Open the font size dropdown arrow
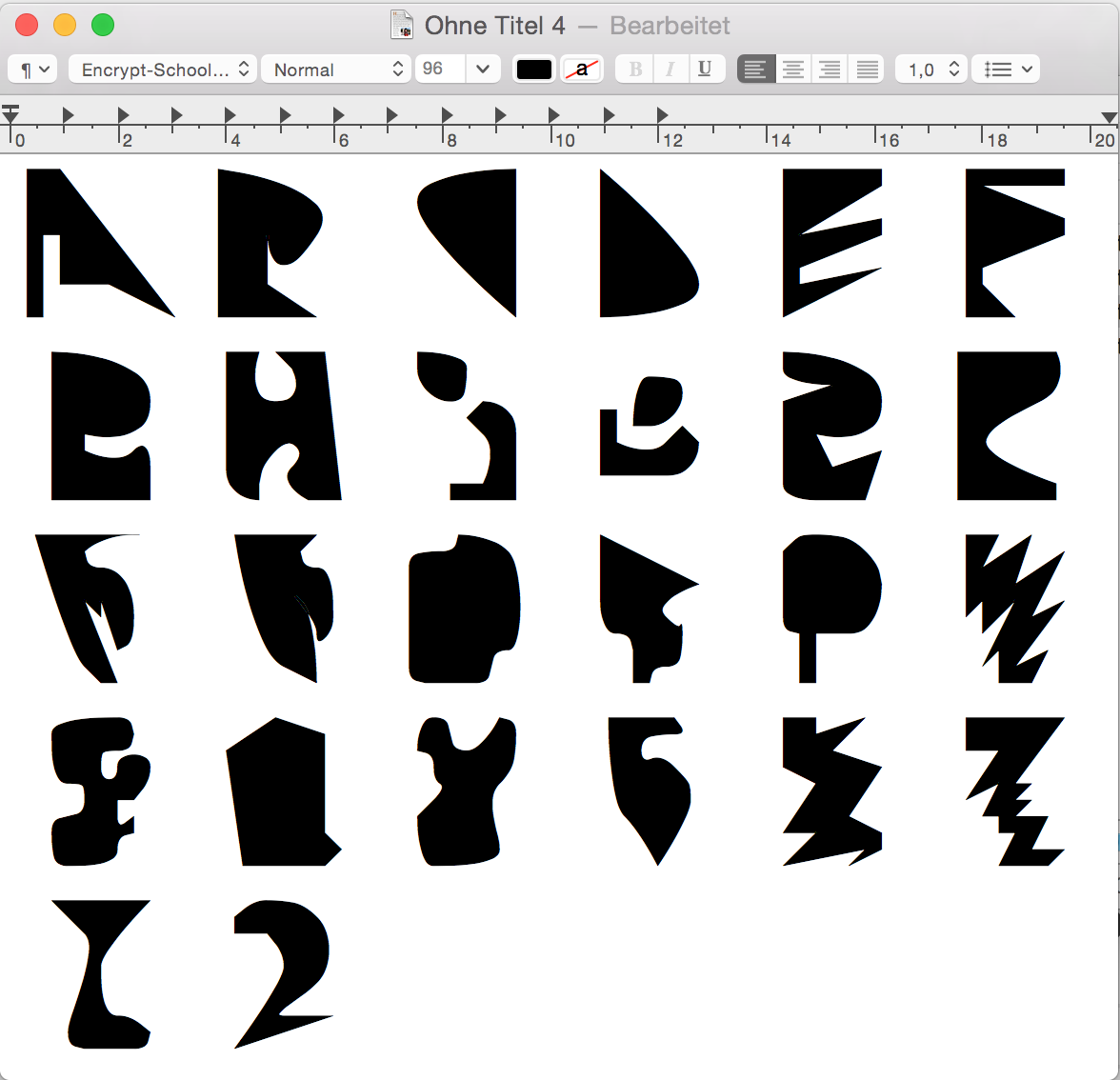The image size is (1120, 1080). click(x=483, y=70)
